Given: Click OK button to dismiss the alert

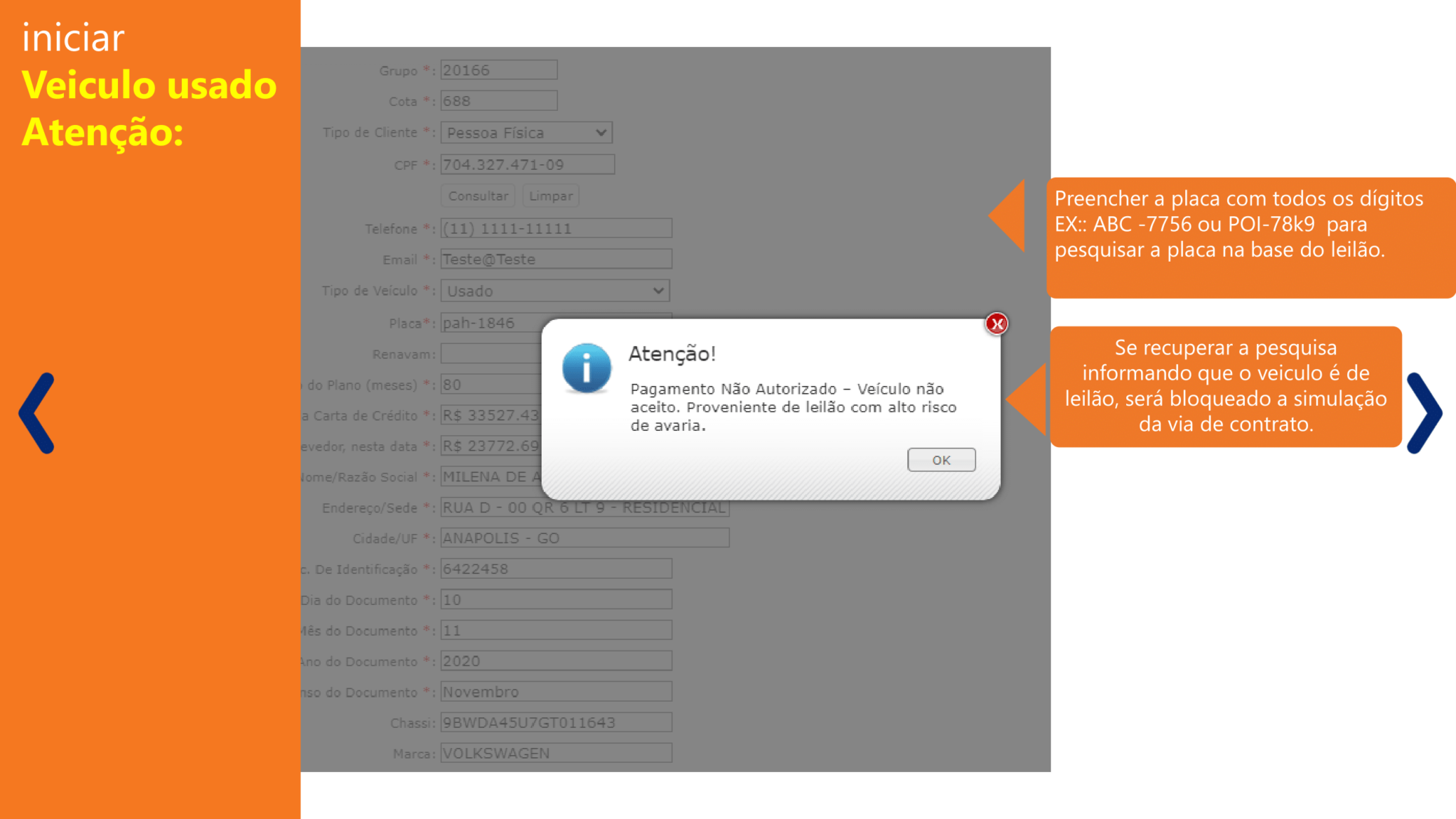Looking at the screenshot, I should (x=941, y=459).
